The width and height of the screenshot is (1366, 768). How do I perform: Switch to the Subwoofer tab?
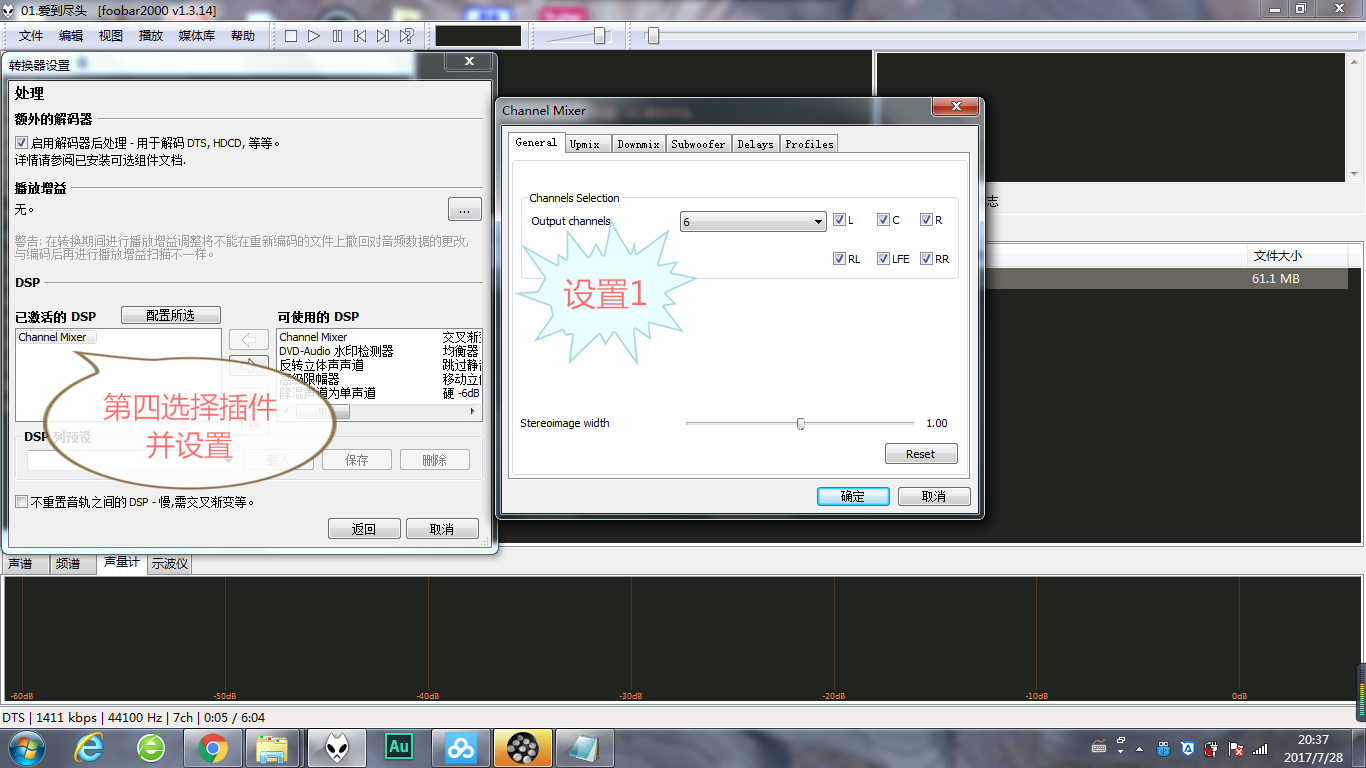coord(698,144)
